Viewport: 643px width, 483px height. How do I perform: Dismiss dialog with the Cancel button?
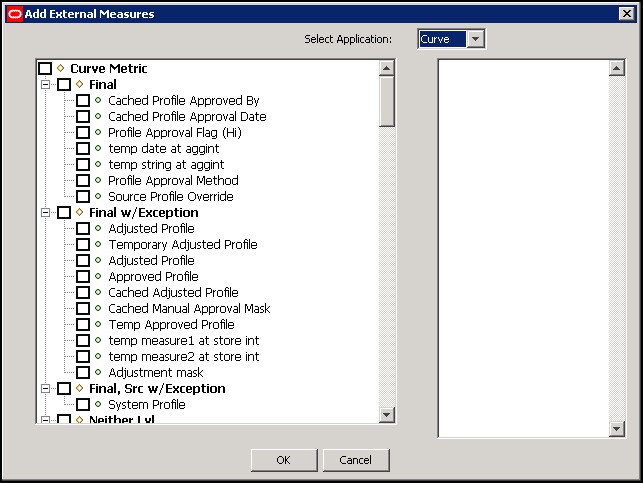click(356, 460)
